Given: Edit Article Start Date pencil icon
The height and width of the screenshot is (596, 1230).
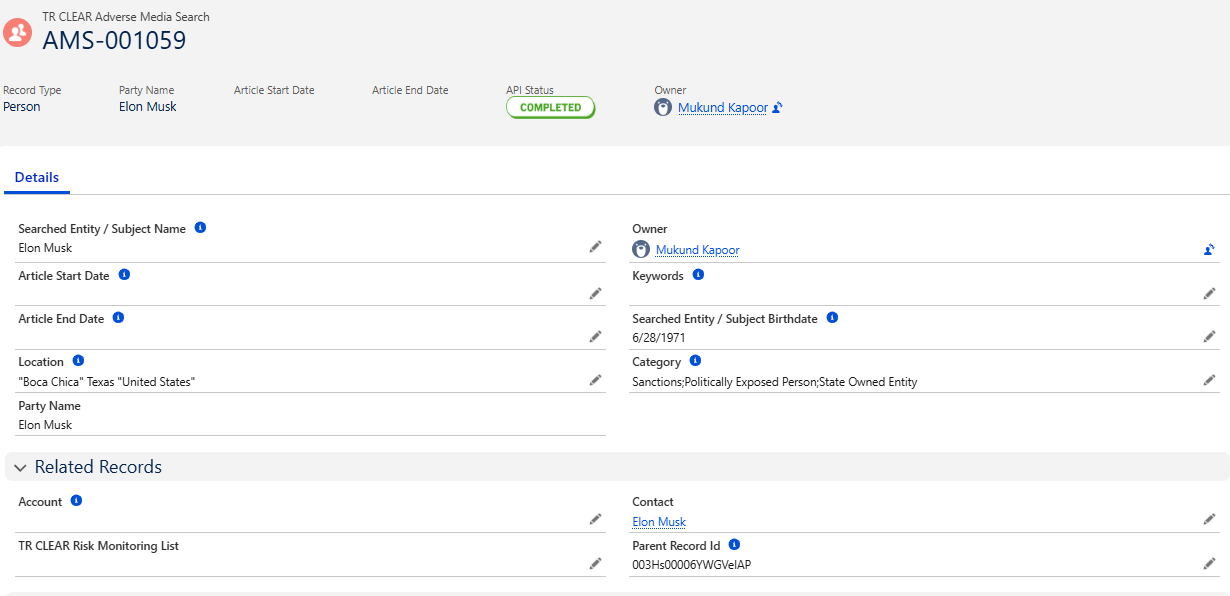Looking at the screenshot, I should point(595,293).
